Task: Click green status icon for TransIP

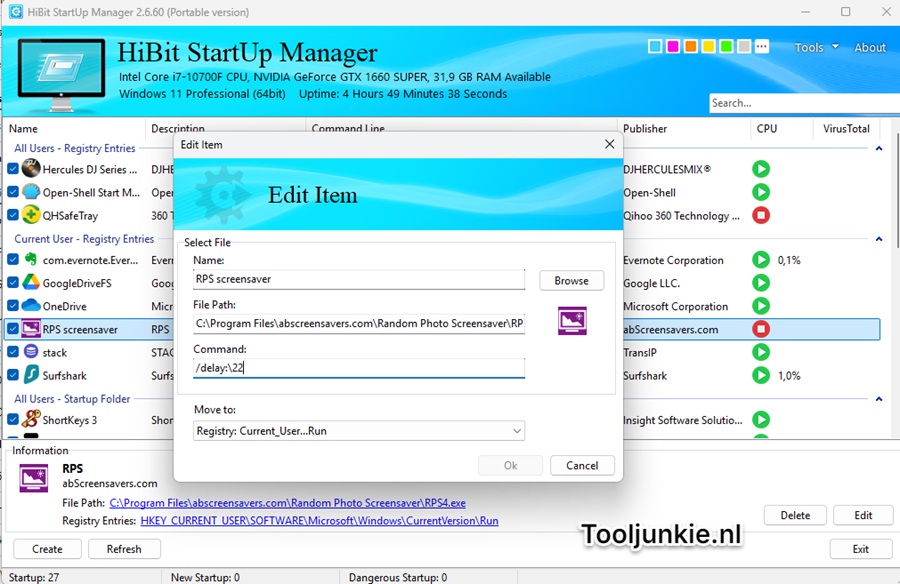Action: point(761,352)
